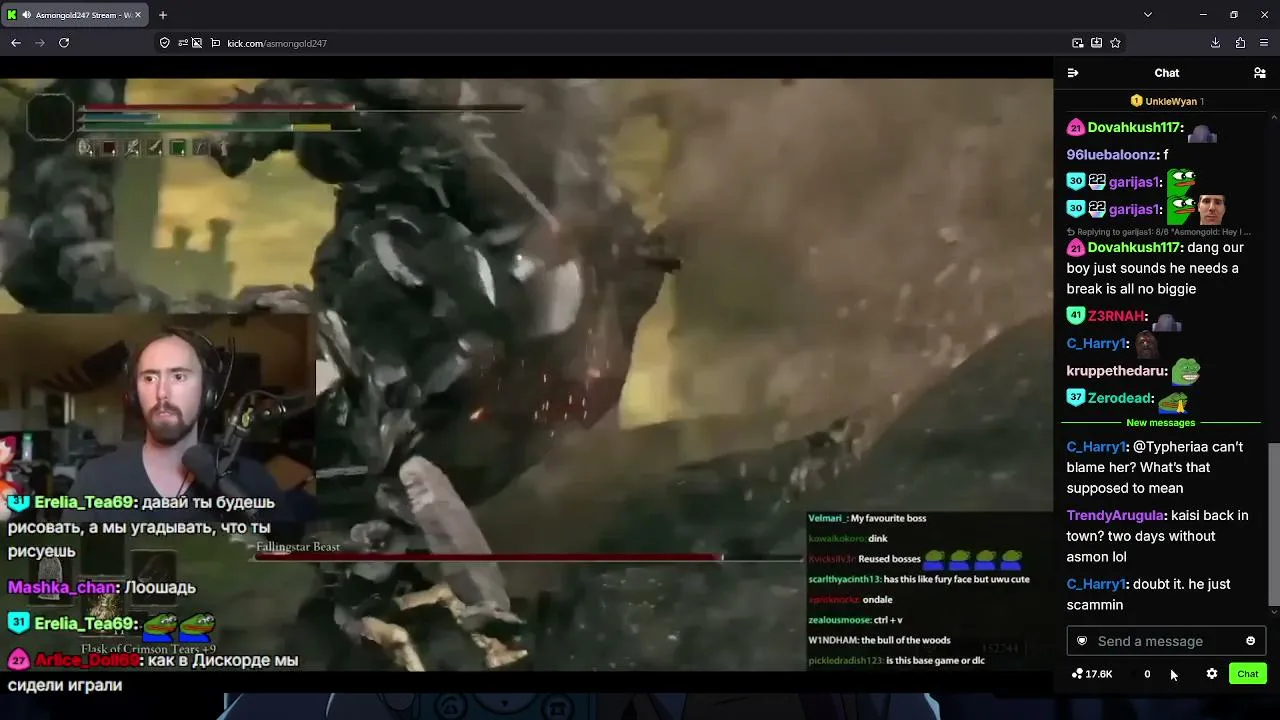Viewport: 1280px width, 720px height.
Task: Open the 17.6K channel points balance
Action: click(1092, 674)
